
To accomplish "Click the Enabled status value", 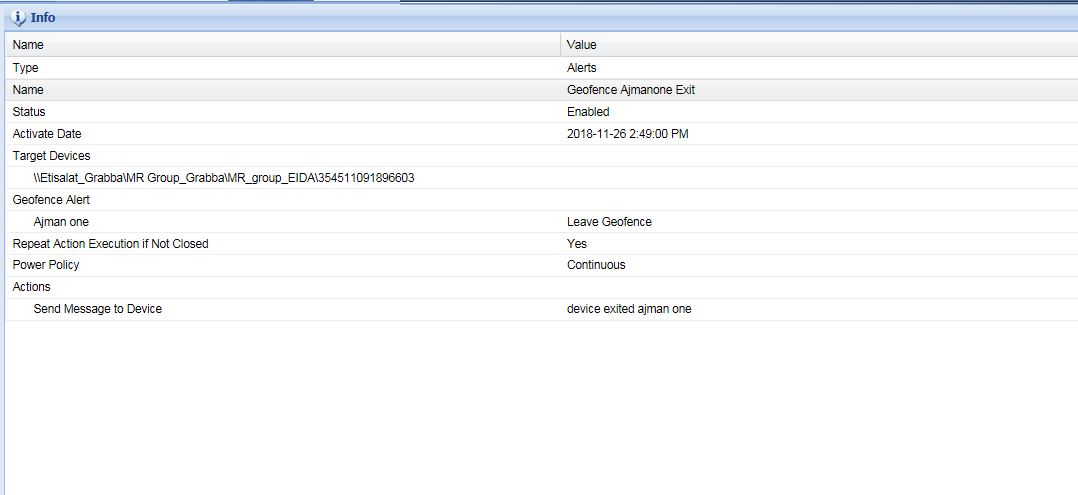I will click(x=587, y=112).
